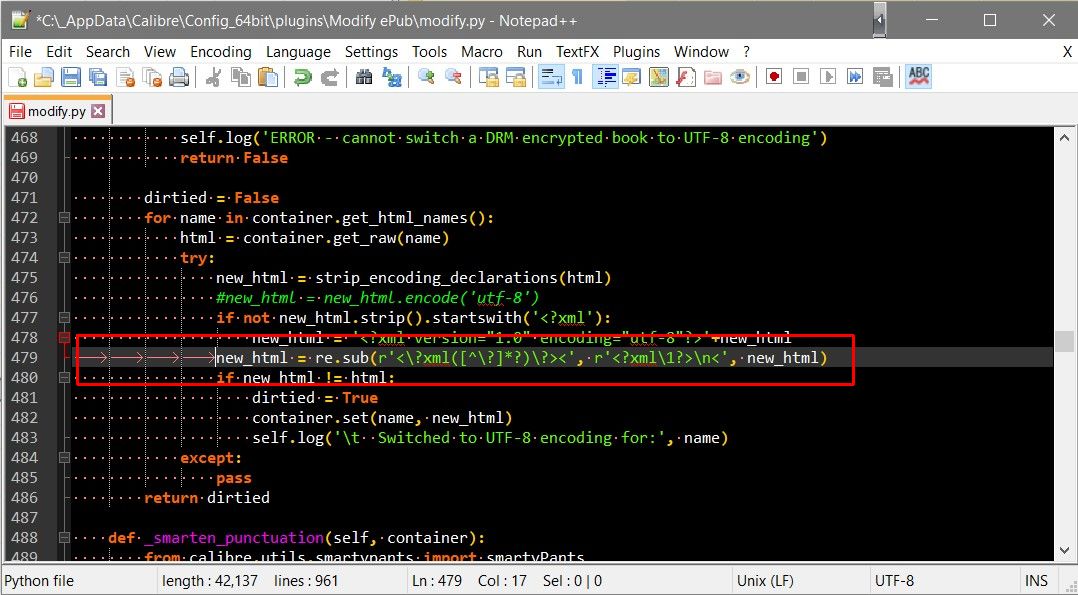Open the ? help menu
This screenshot has width=1078, height=595.
click(747, 52)
